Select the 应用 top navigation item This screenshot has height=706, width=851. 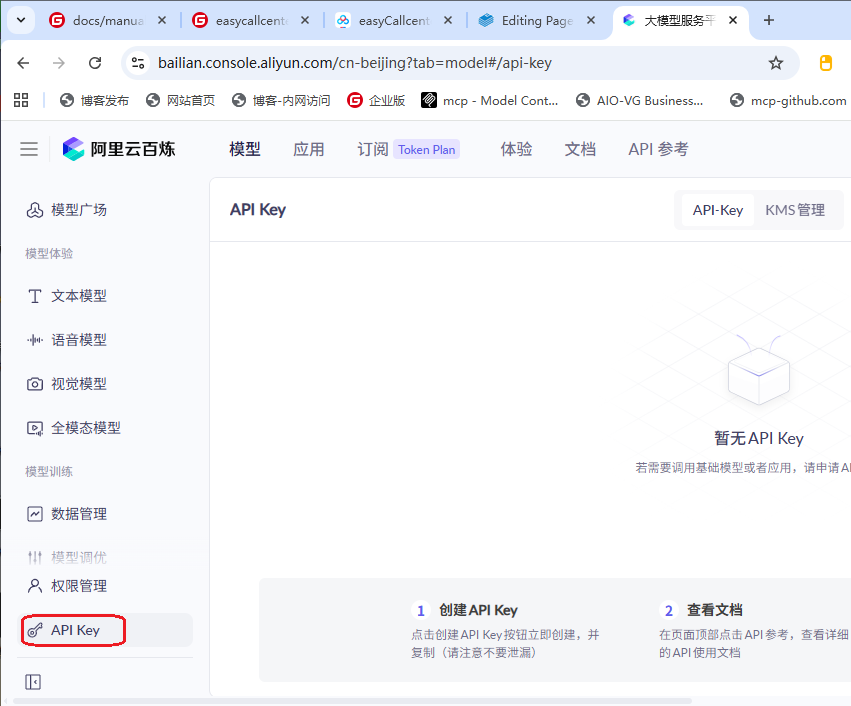309,149
